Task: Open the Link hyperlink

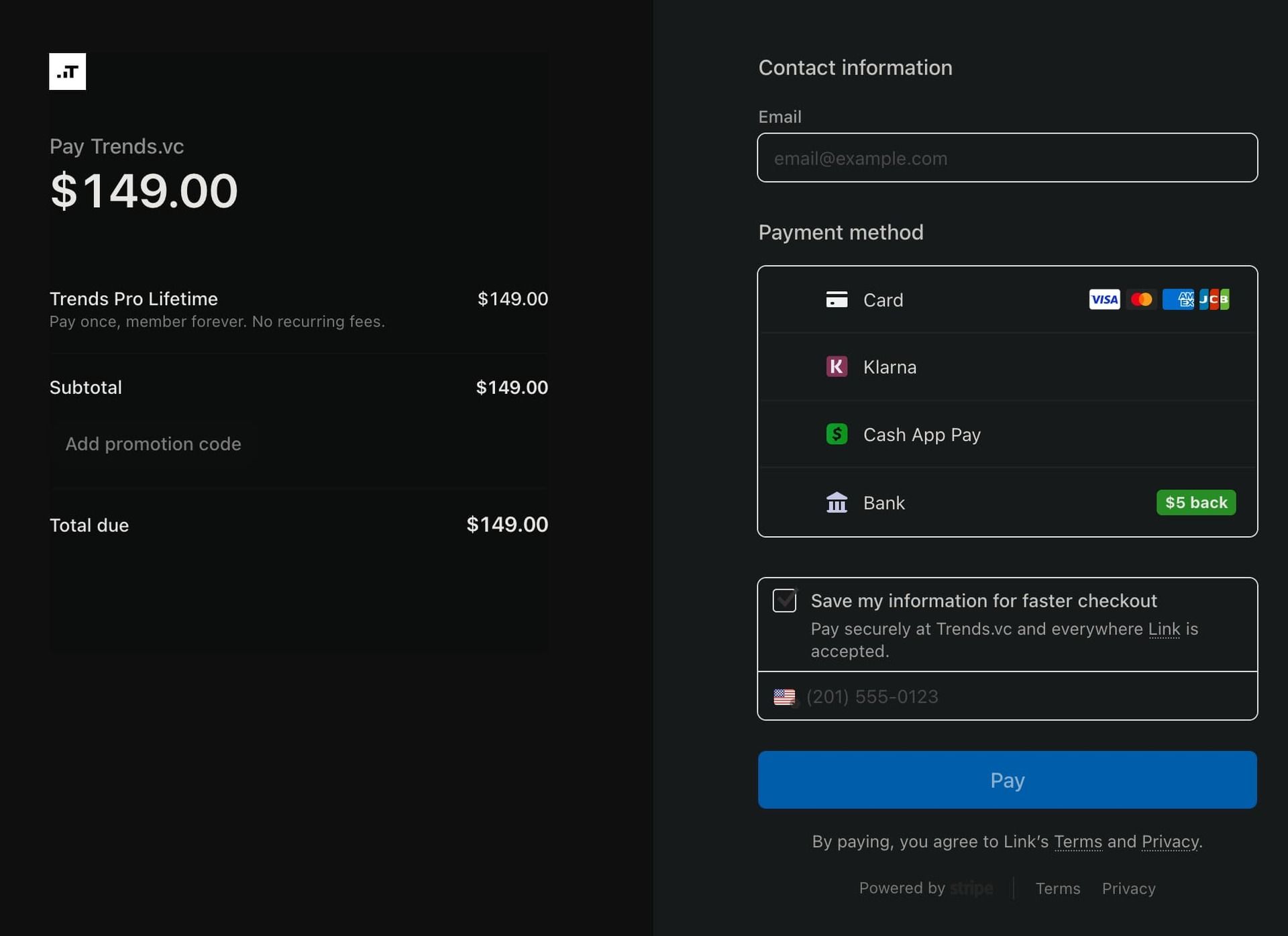Action: [1164, 629]
